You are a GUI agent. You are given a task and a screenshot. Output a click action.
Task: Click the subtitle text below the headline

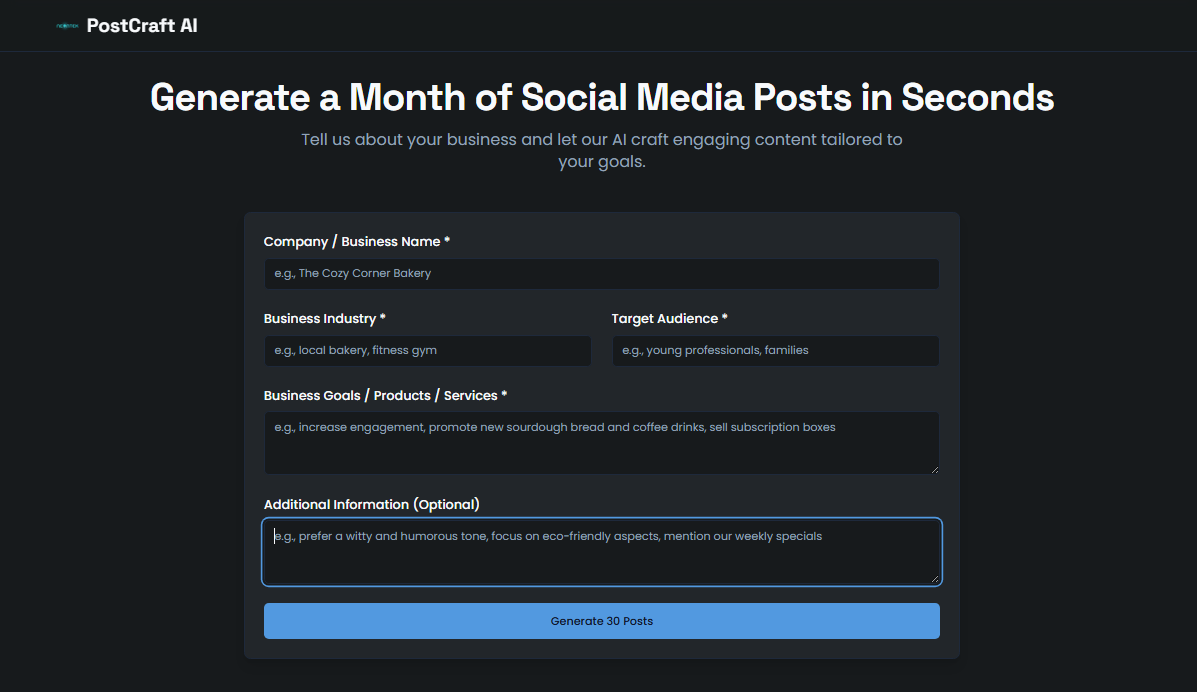pos(601,150)
